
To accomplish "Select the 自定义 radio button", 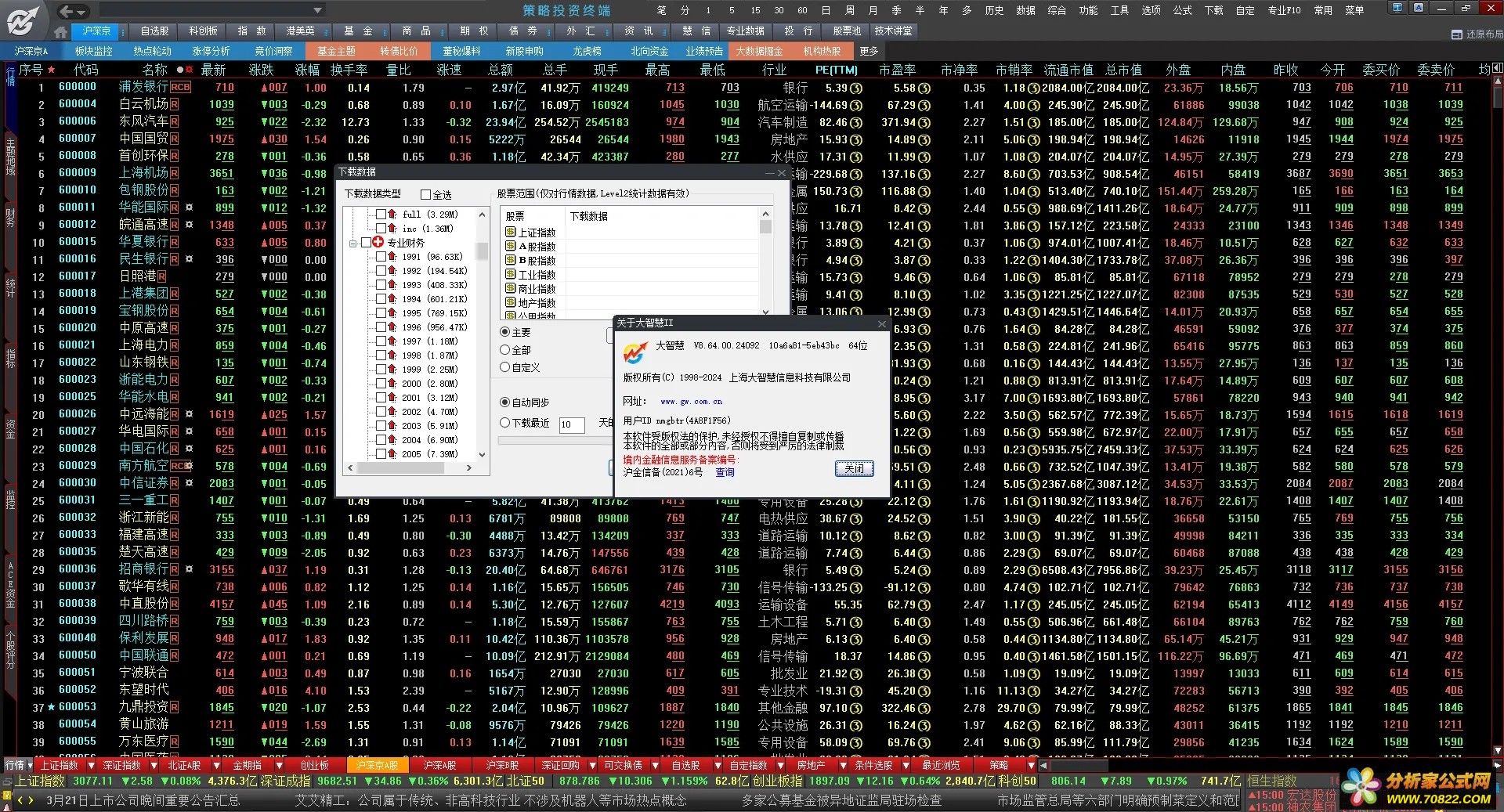I will pos(504,367).
